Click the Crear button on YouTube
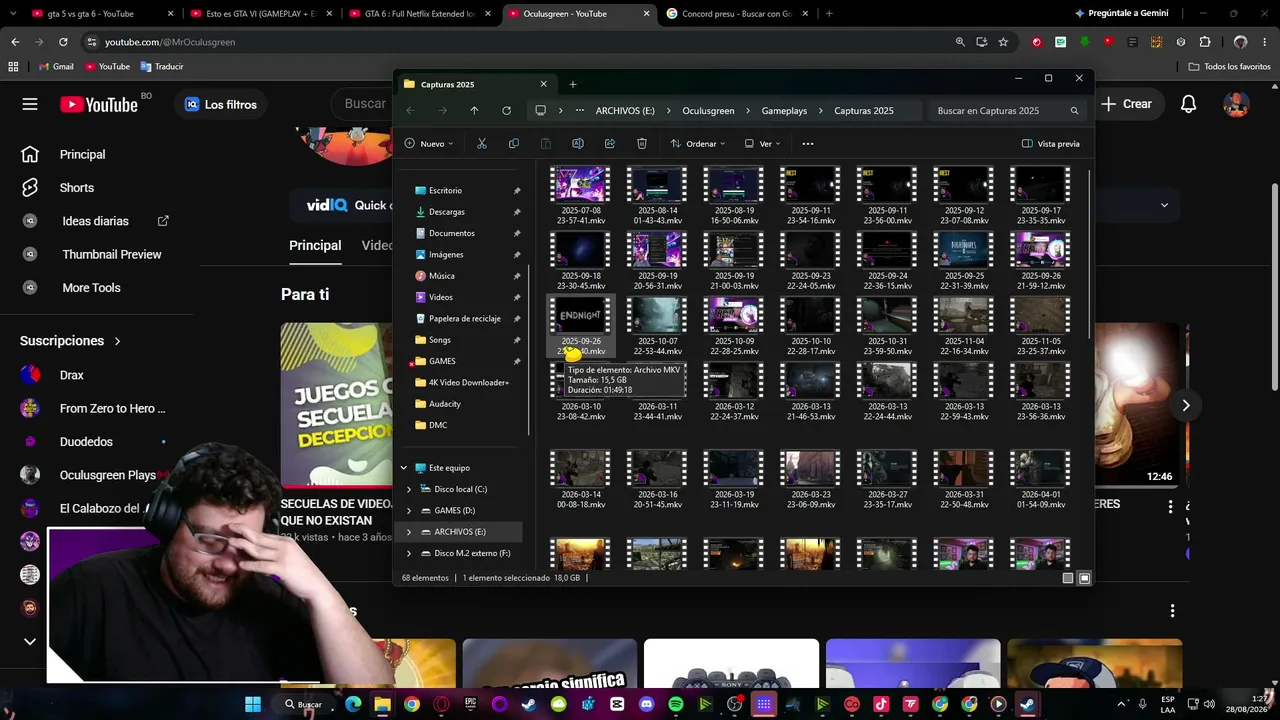This screenshot has height=720, width=1280. click(x=1127, y=104)
